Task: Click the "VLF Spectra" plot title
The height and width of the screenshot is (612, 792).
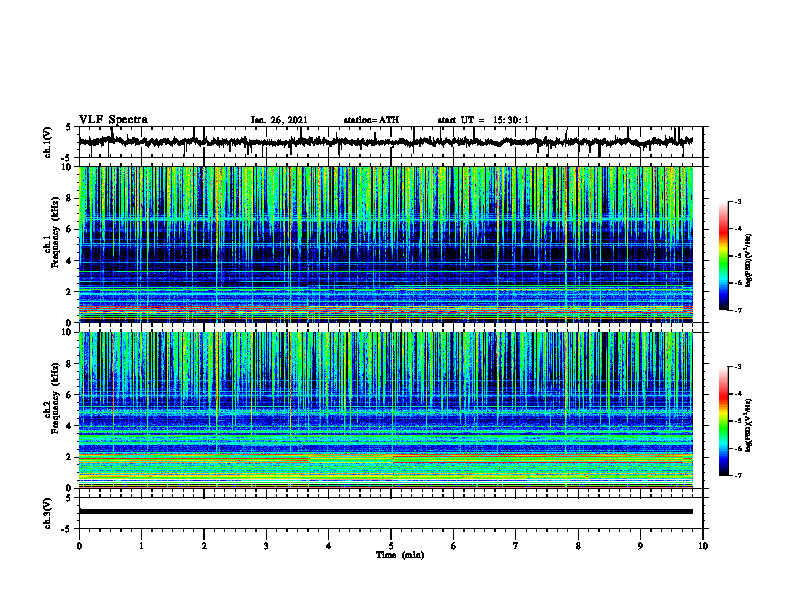Action: pos(113,120)
